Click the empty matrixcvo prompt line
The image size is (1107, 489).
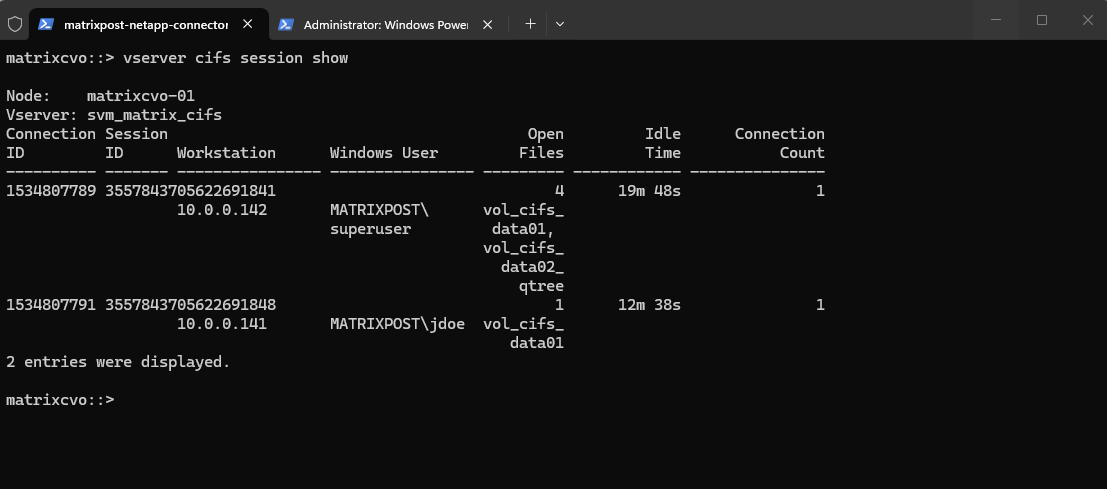pyautogui.click(x=60, y=400)
